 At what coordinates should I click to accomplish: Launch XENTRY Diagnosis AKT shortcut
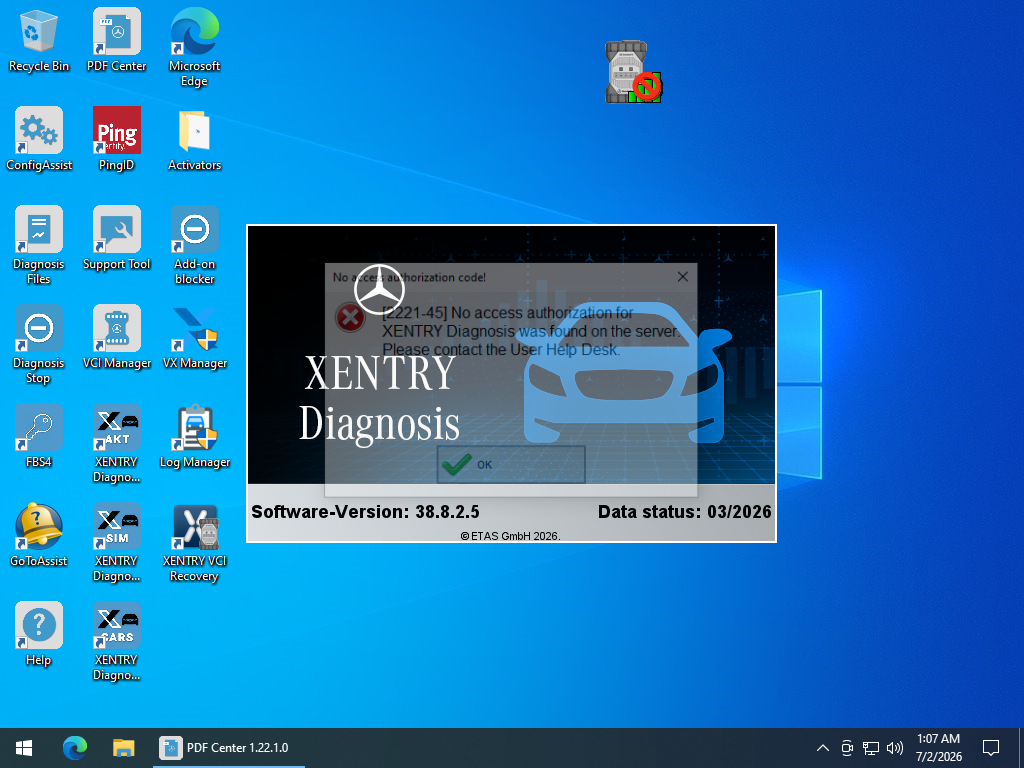click(116, 444)
